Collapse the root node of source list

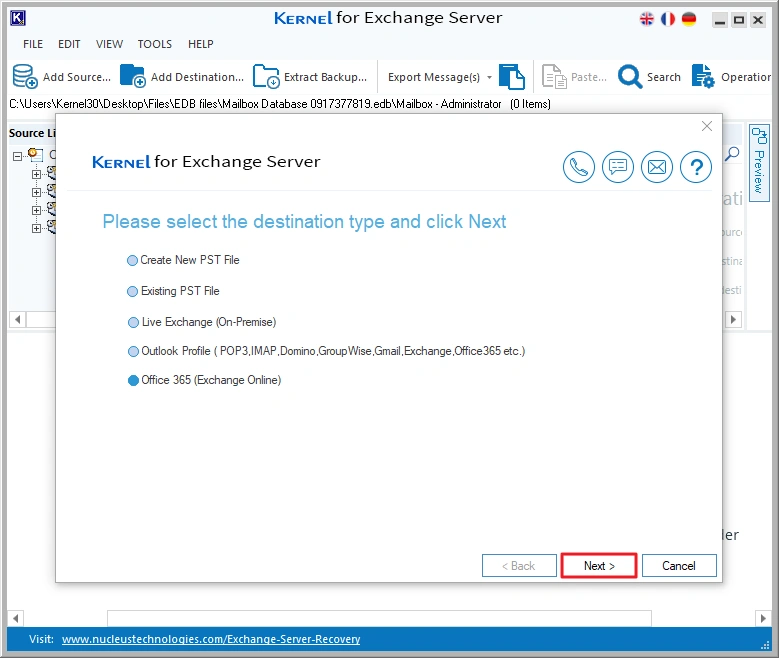(x=17, y=156)
